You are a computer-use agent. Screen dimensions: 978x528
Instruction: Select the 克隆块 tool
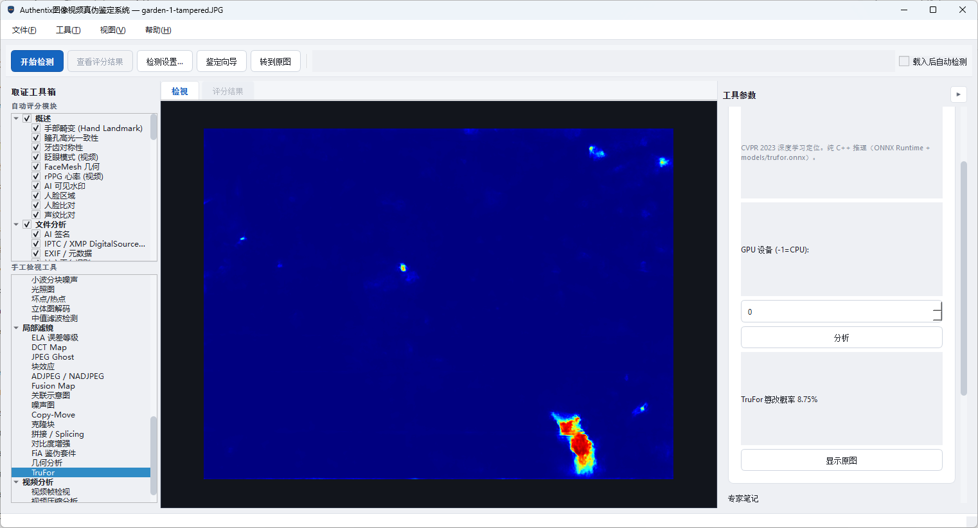[43, 425]
